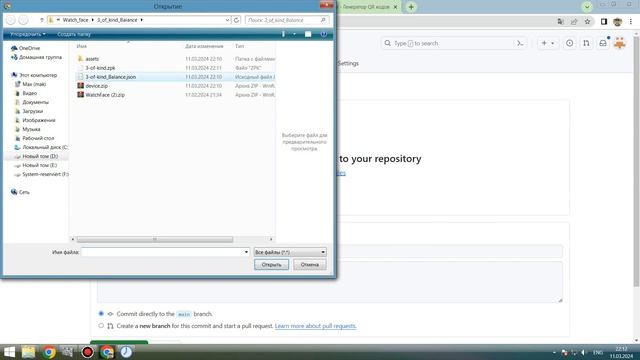Viewport: 640px width, 360px height.
Task: Close the QR code generator tab
Action: click(395, 7)
